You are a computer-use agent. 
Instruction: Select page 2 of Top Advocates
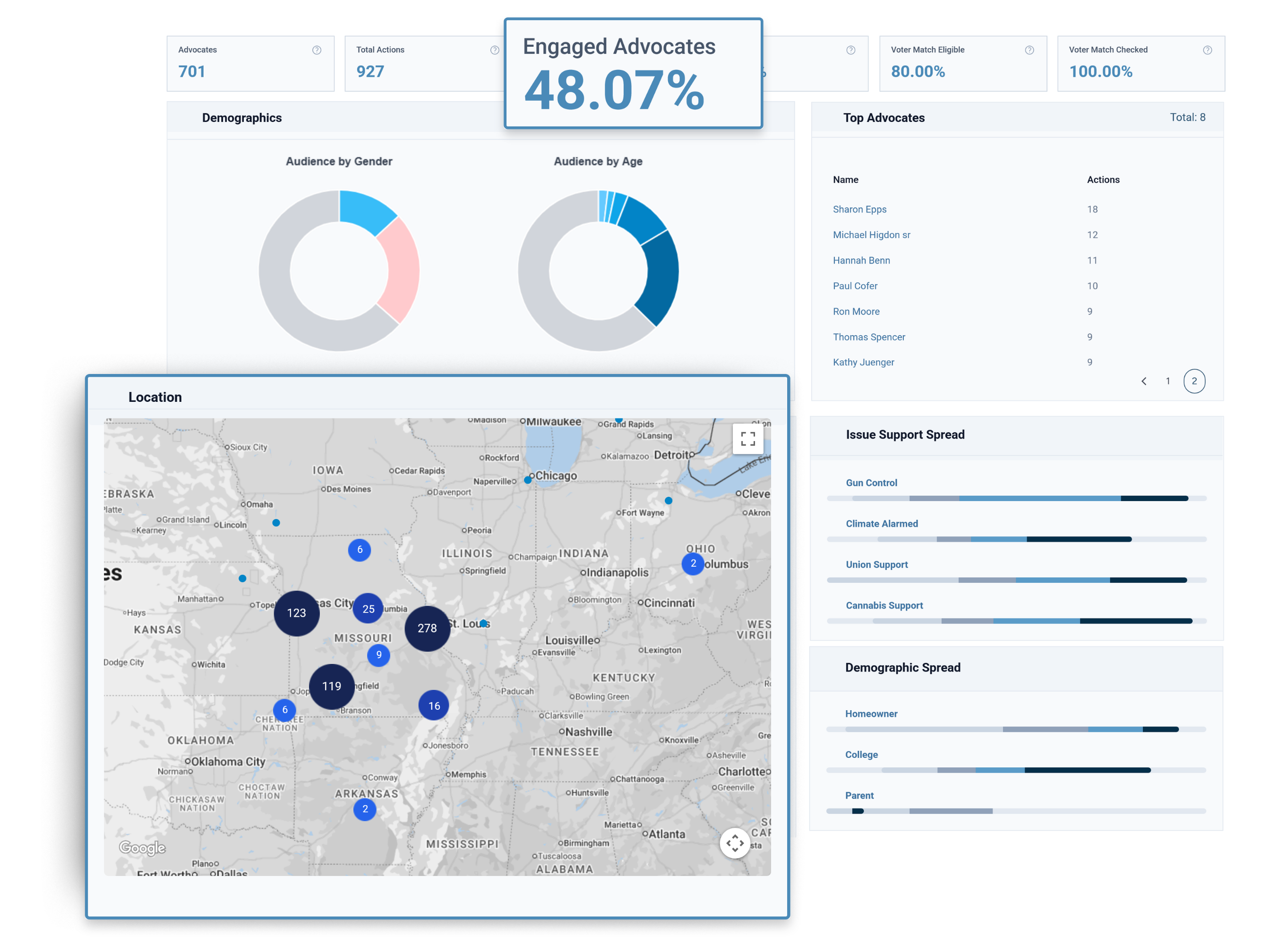[x=1194, y=381]
